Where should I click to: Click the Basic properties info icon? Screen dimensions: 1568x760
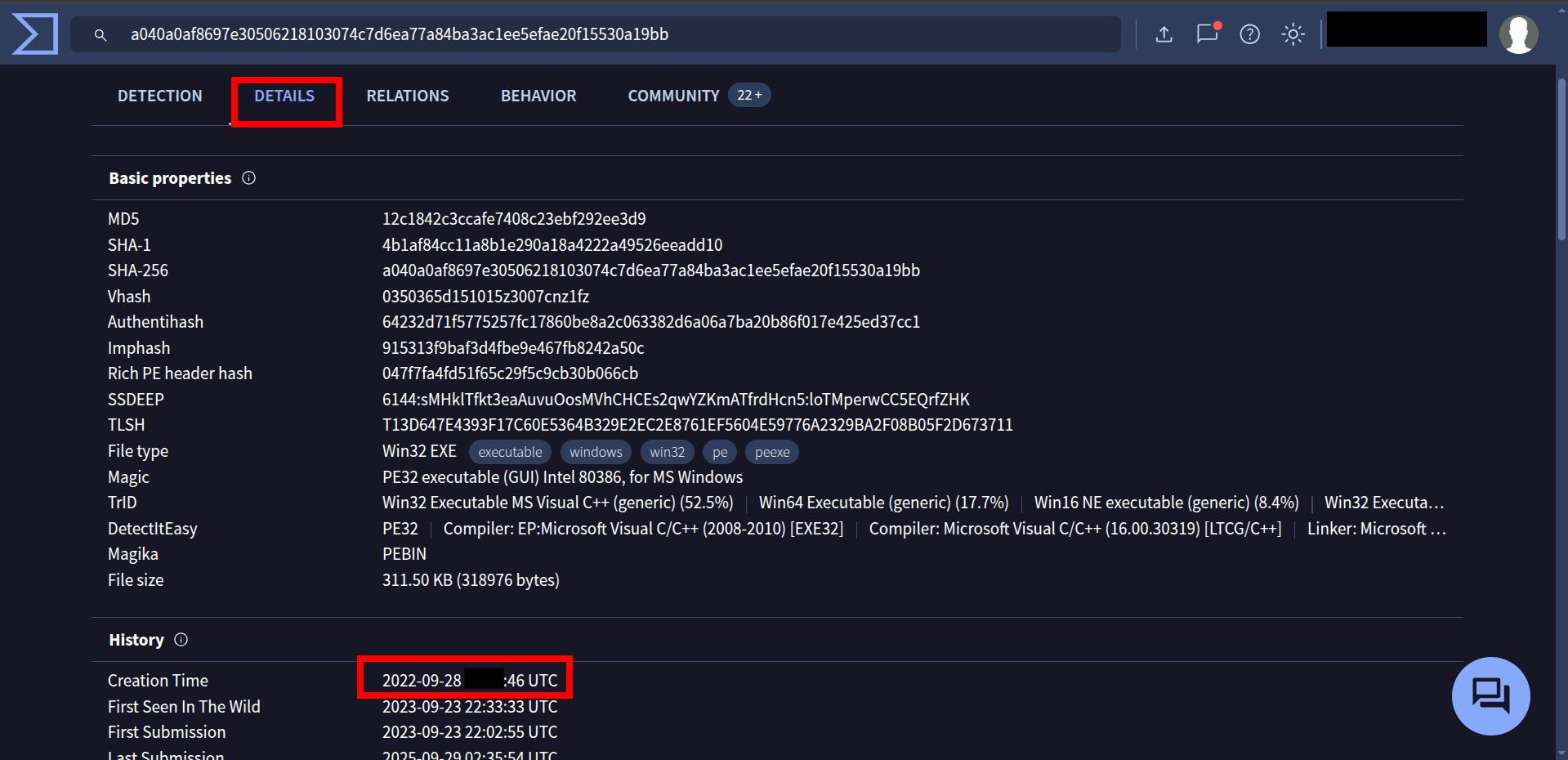point(249,178)
